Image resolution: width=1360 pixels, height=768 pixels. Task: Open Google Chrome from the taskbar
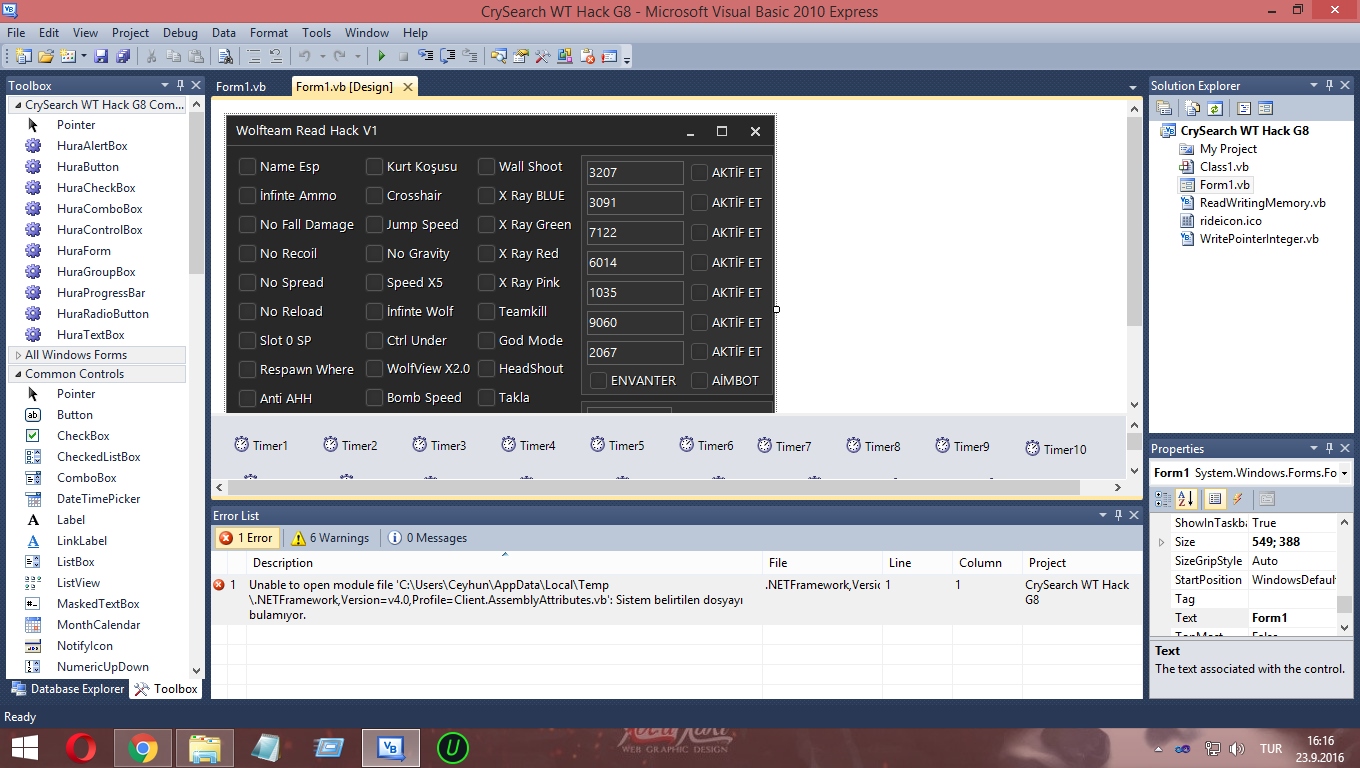pyautogui.click(x=143, y=748)
